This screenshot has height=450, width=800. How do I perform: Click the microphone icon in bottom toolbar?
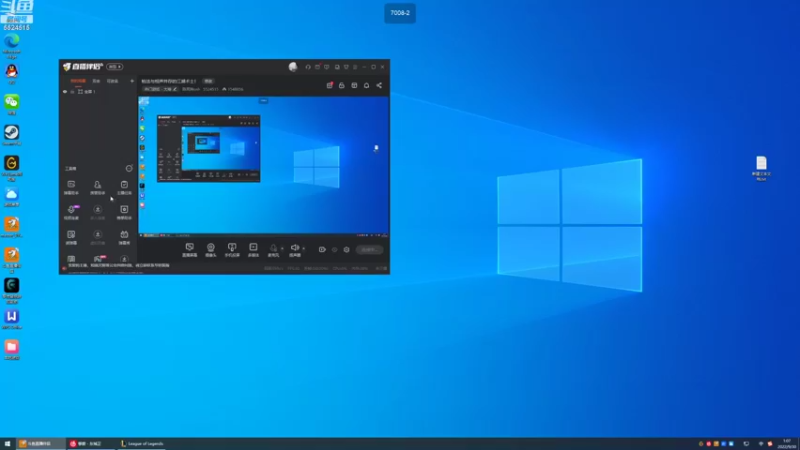[273, 248]
